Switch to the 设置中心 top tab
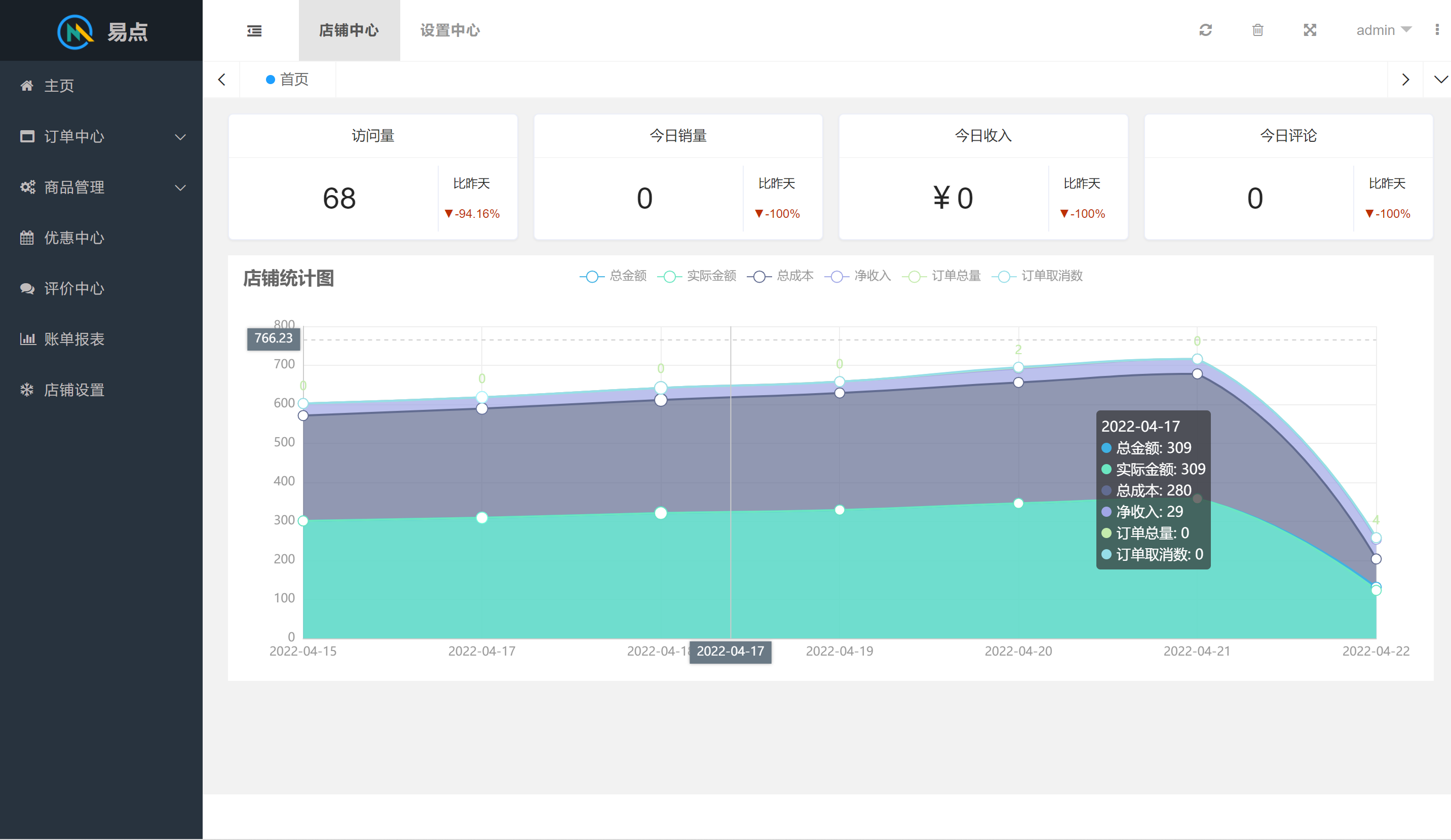1451x840 pixels. coord(450,30)
